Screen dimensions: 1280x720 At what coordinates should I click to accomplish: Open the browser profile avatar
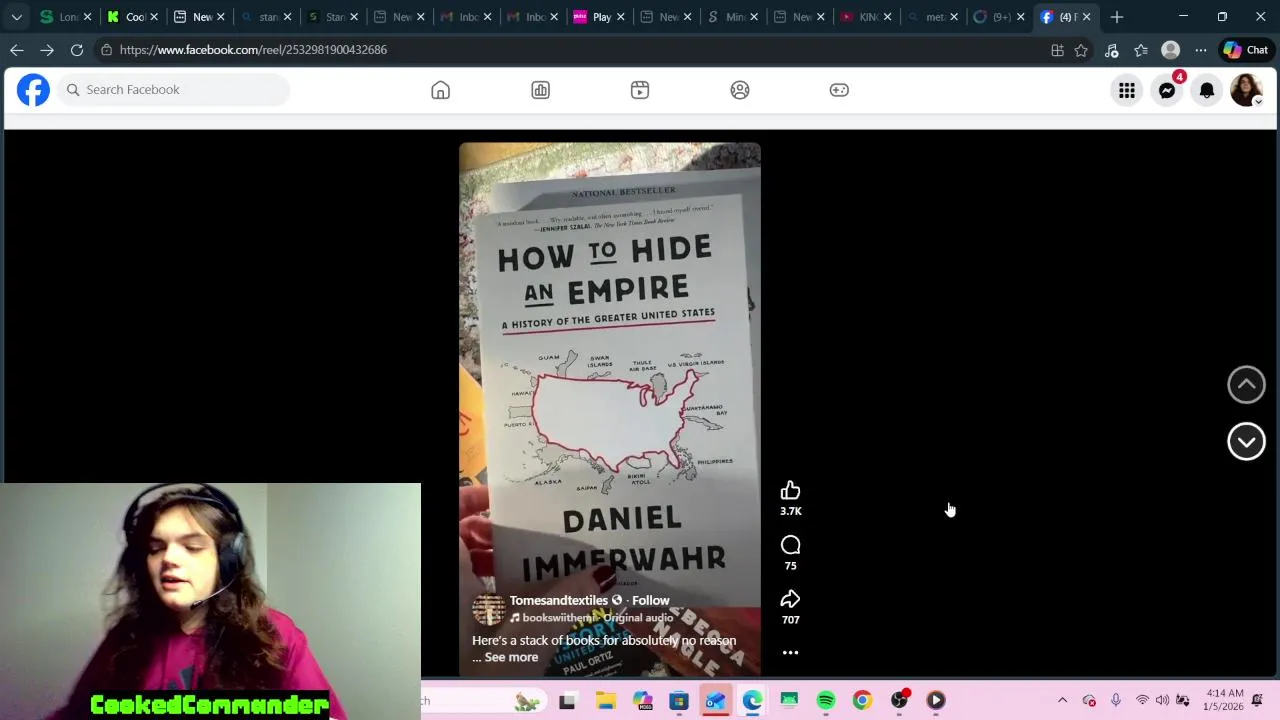(x=1171, y=50)
